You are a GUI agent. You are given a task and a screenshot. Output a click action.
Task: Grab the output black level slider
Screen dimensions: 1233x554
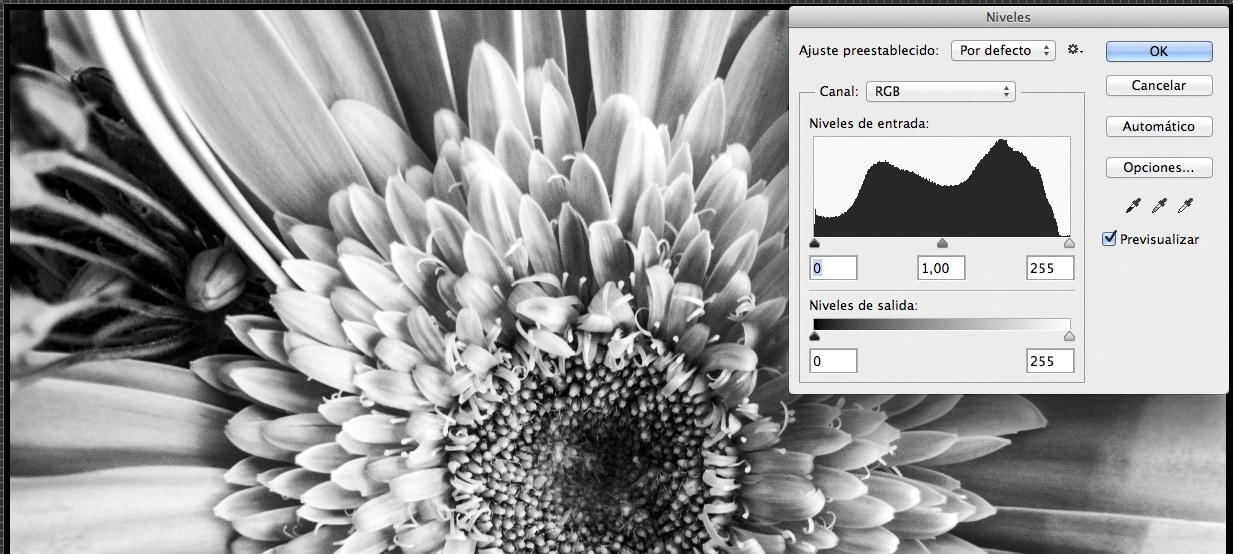pyautogui.click(x=814, y=337)
